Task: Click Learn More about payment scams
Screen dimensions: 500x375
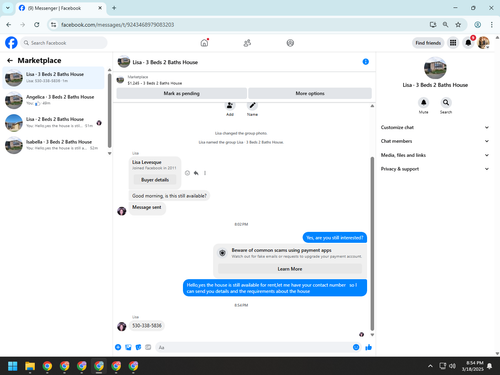Action: (x=290, y=269)
